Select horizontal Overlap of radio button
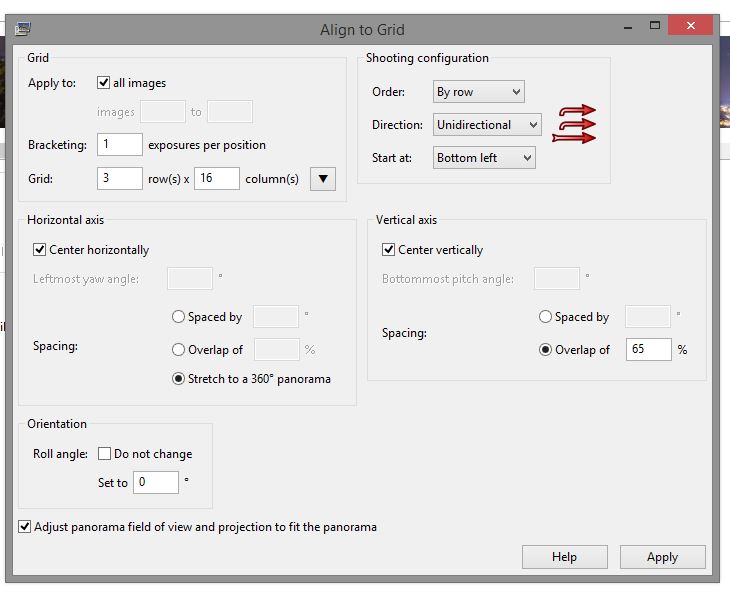The height and width of the screenshot is (595, 730). (x=178, y=350)
